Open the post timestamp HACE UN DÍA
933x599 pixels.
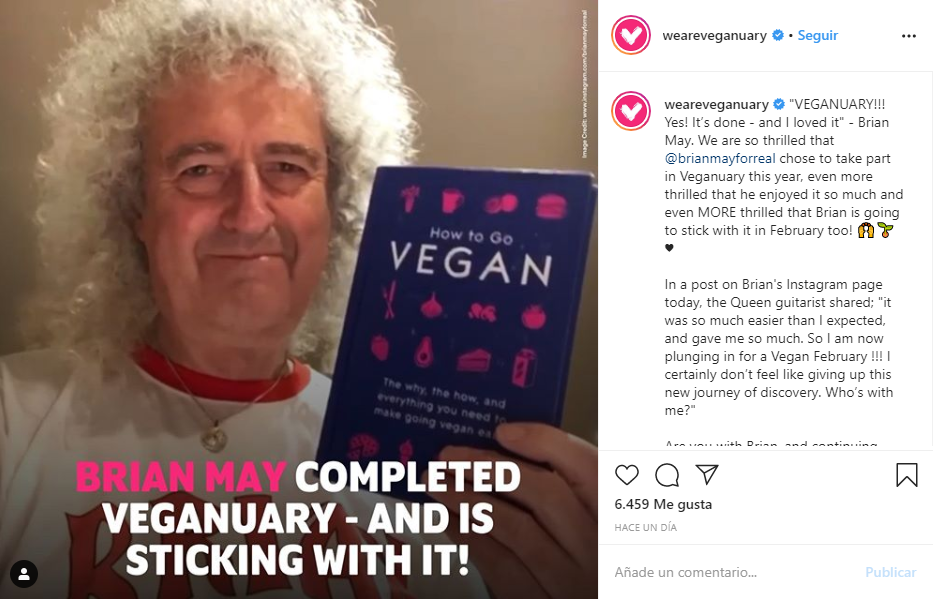pos(646,528)
